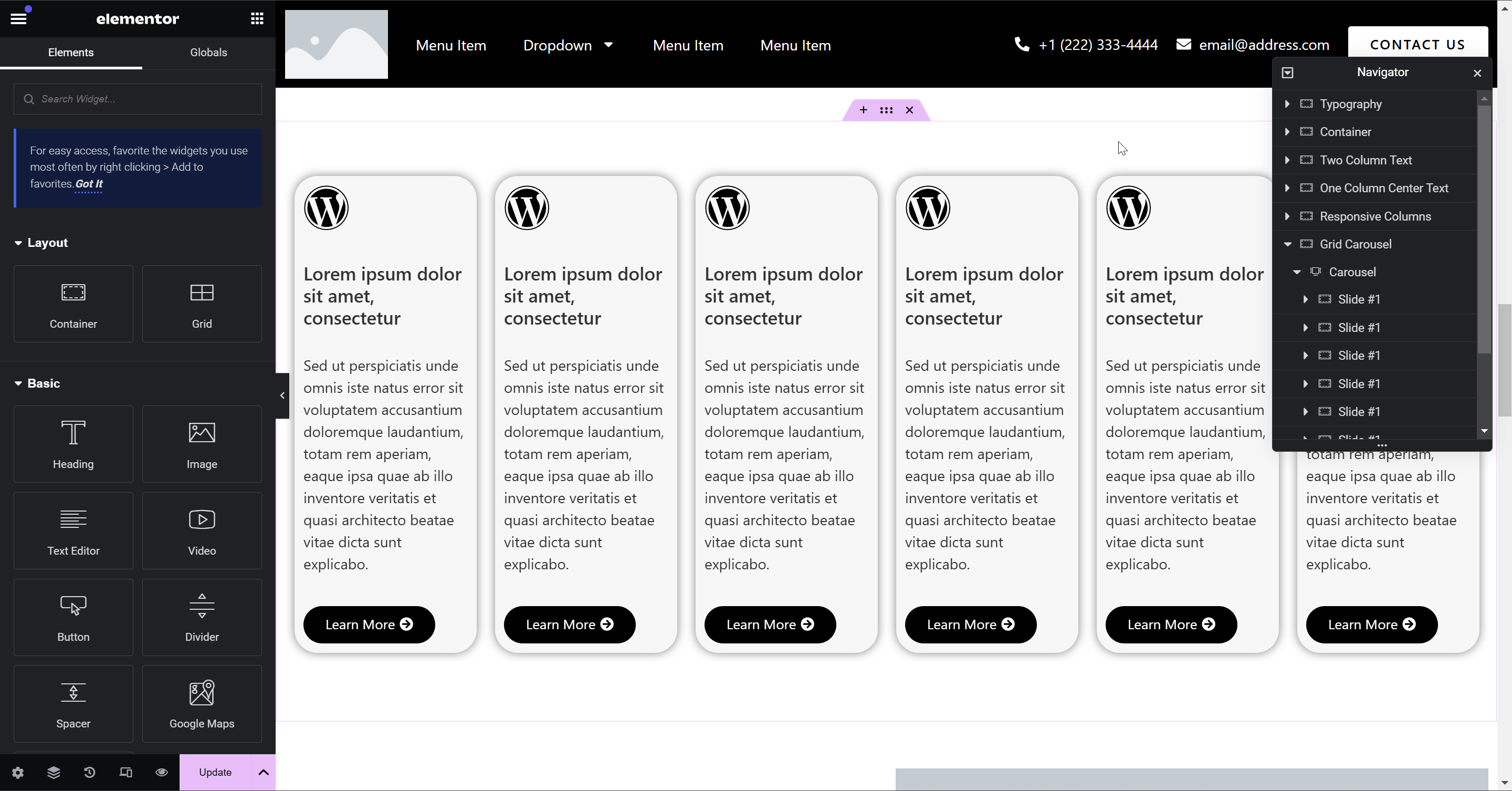Delete container using the X handle
Screen dimensions: 1512x791
point(909,110)
